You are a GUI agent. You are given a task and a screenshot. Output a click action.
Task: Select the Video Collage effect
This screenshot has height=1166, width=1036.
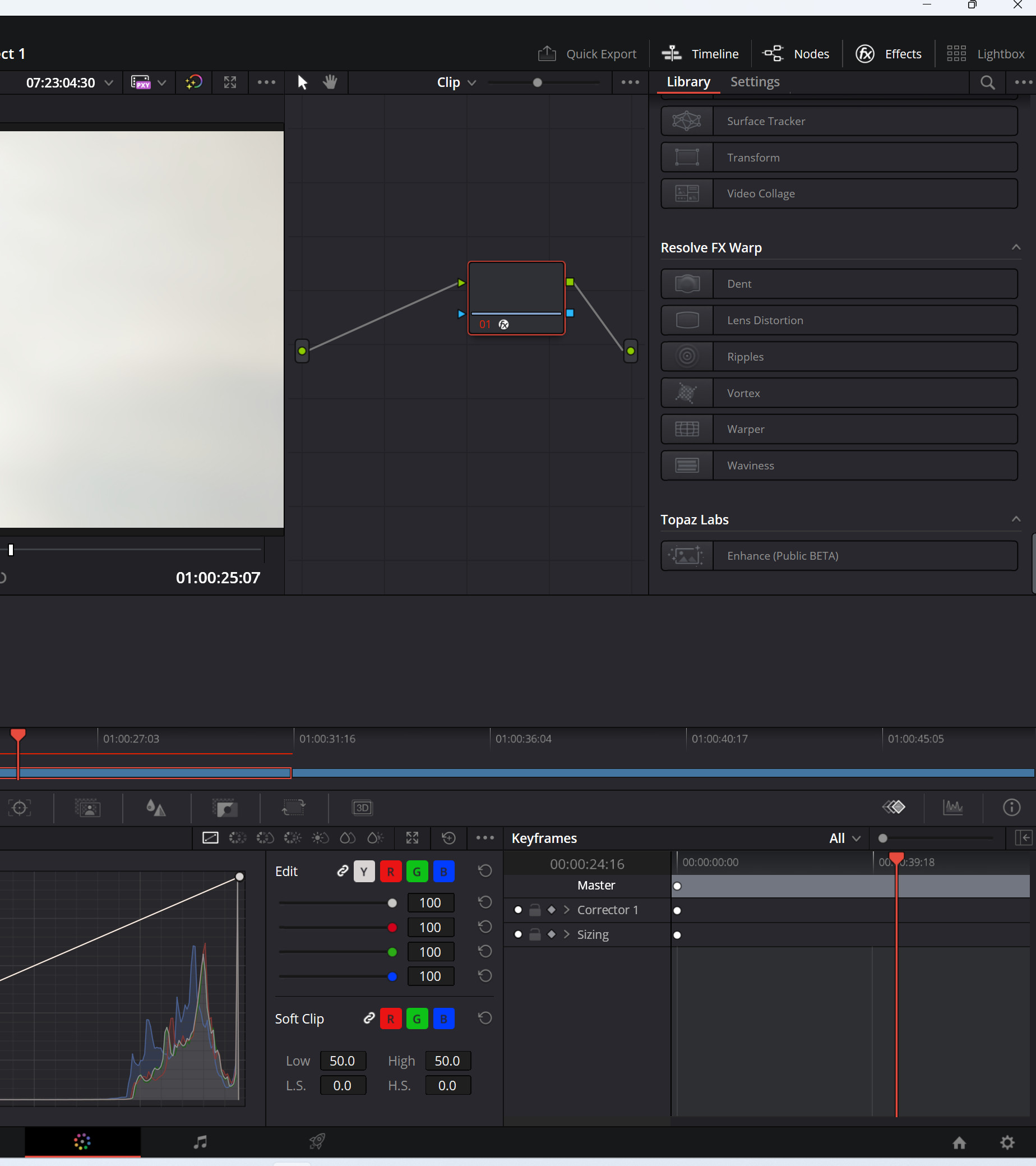click(839, 193)
